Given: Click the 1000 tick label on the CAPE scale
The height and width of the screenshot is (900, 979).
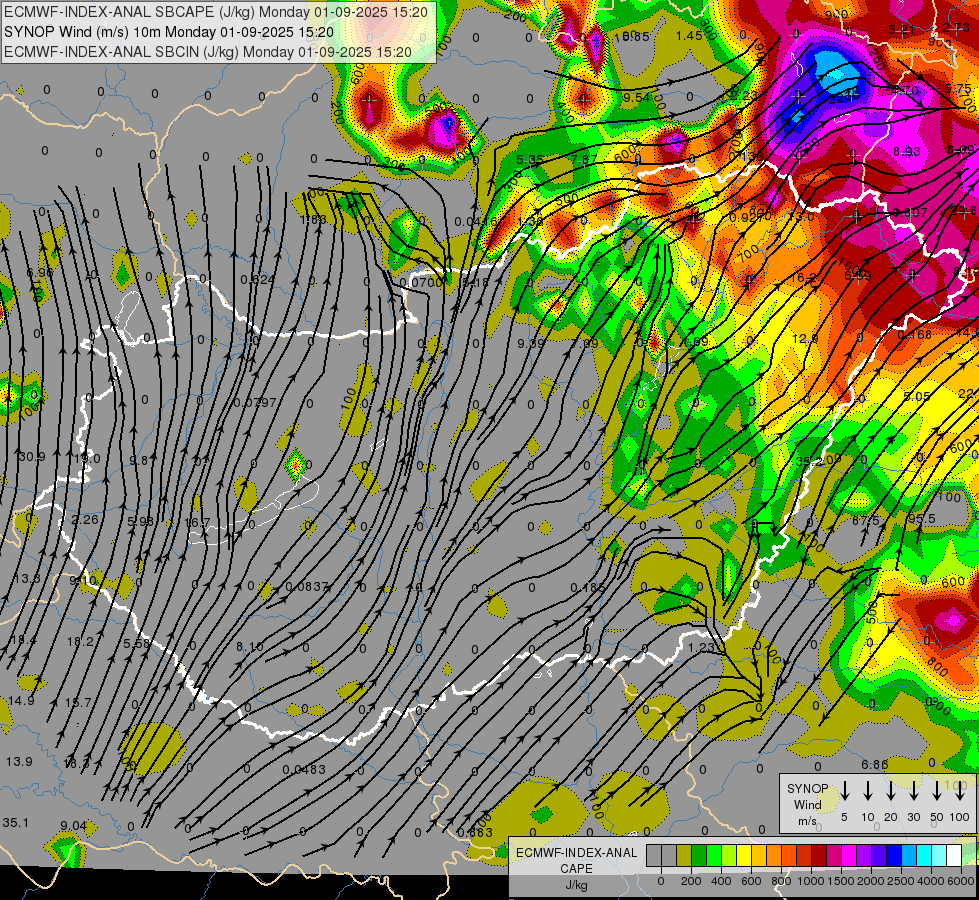Looking at the screenshot, I should click(x=811, y=881).
